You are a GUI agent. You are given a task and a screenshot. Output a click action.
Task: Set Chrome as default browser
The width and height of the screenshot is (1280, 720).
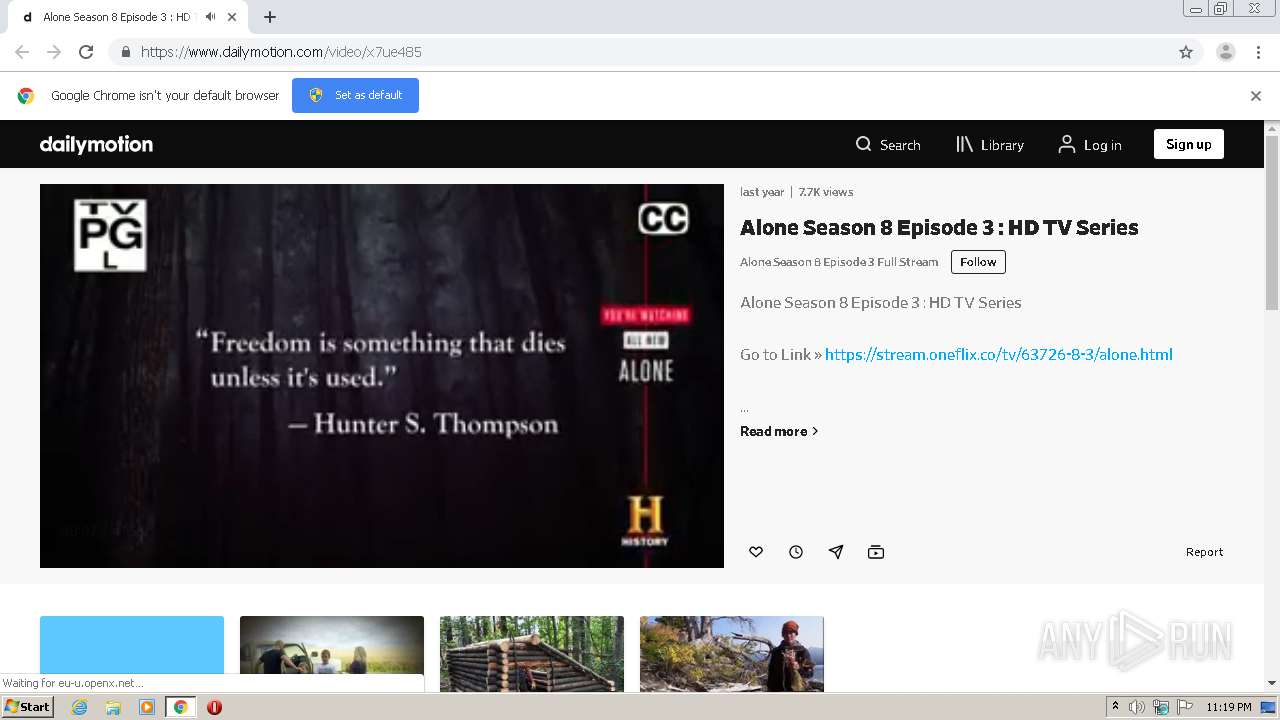click(355, 95)
